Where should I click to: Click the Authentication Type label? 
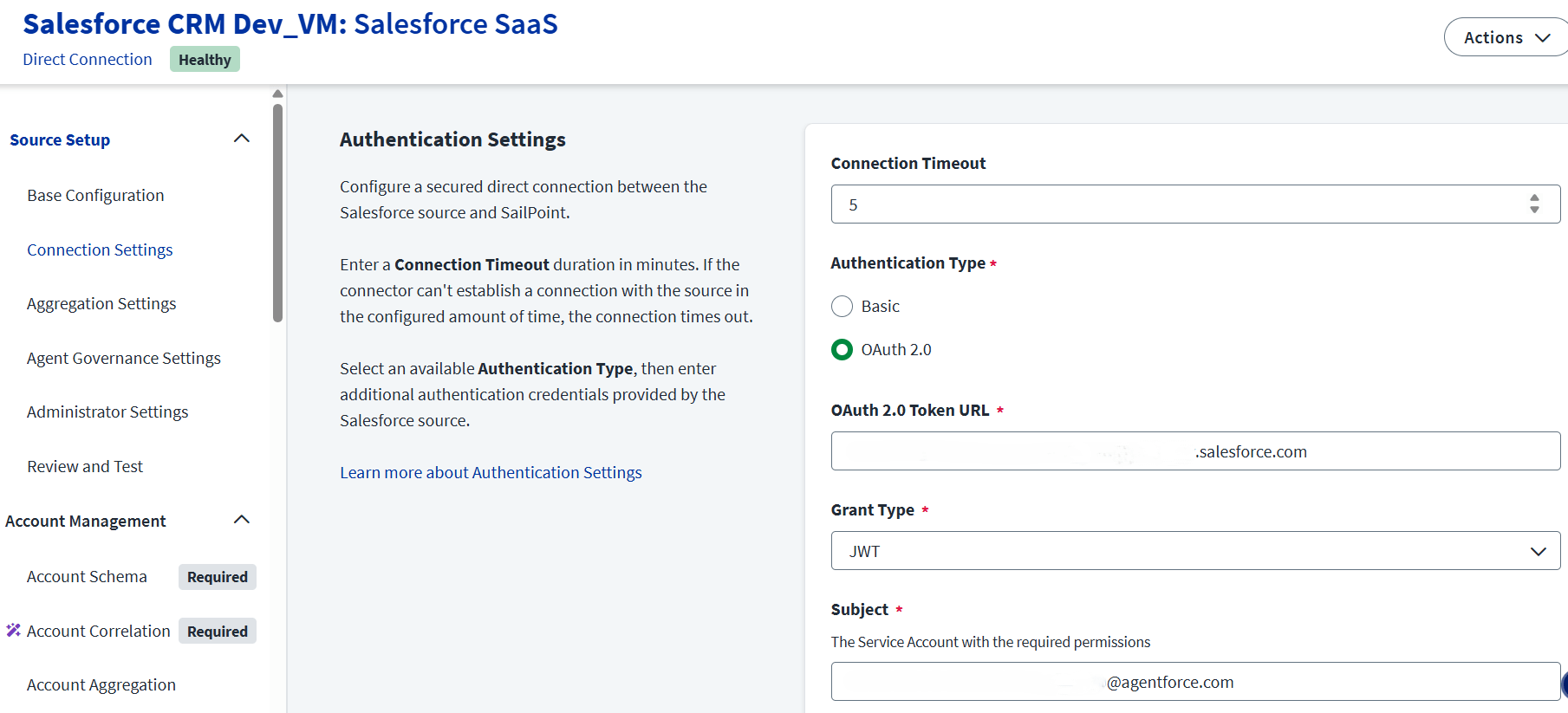(908, 263)
